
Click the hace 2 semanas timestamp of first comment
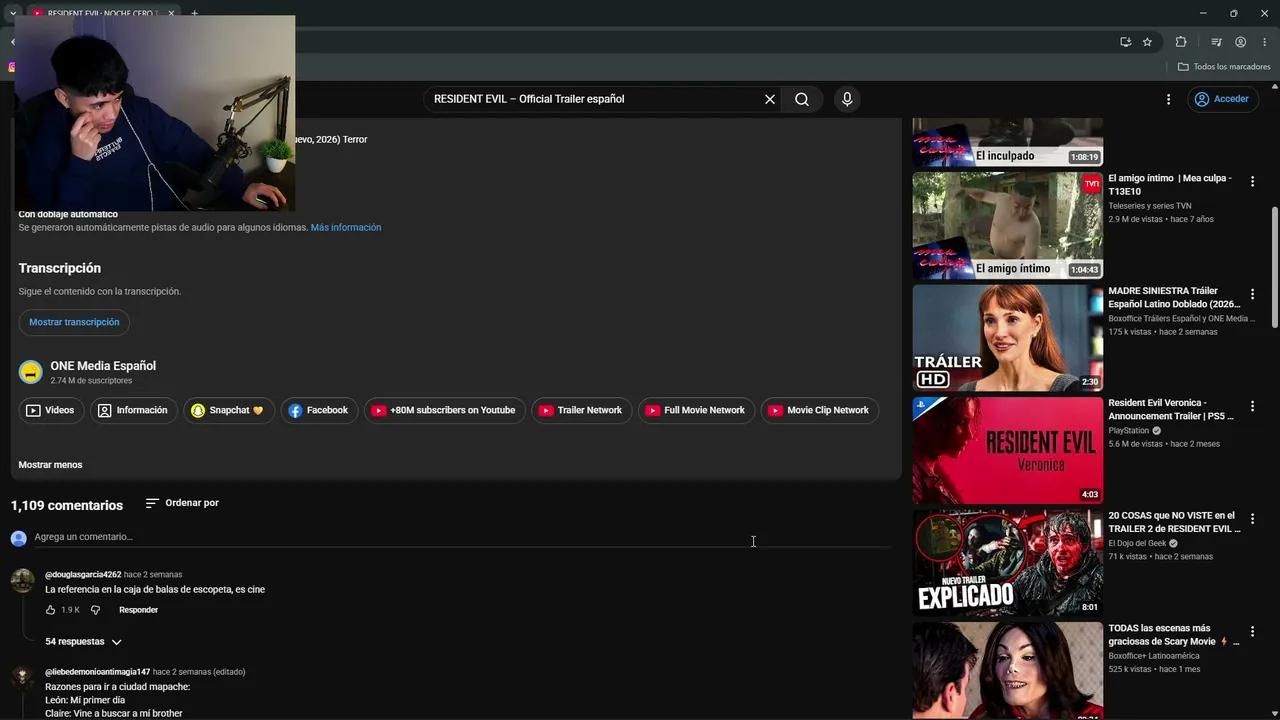(x=153, y=575)
